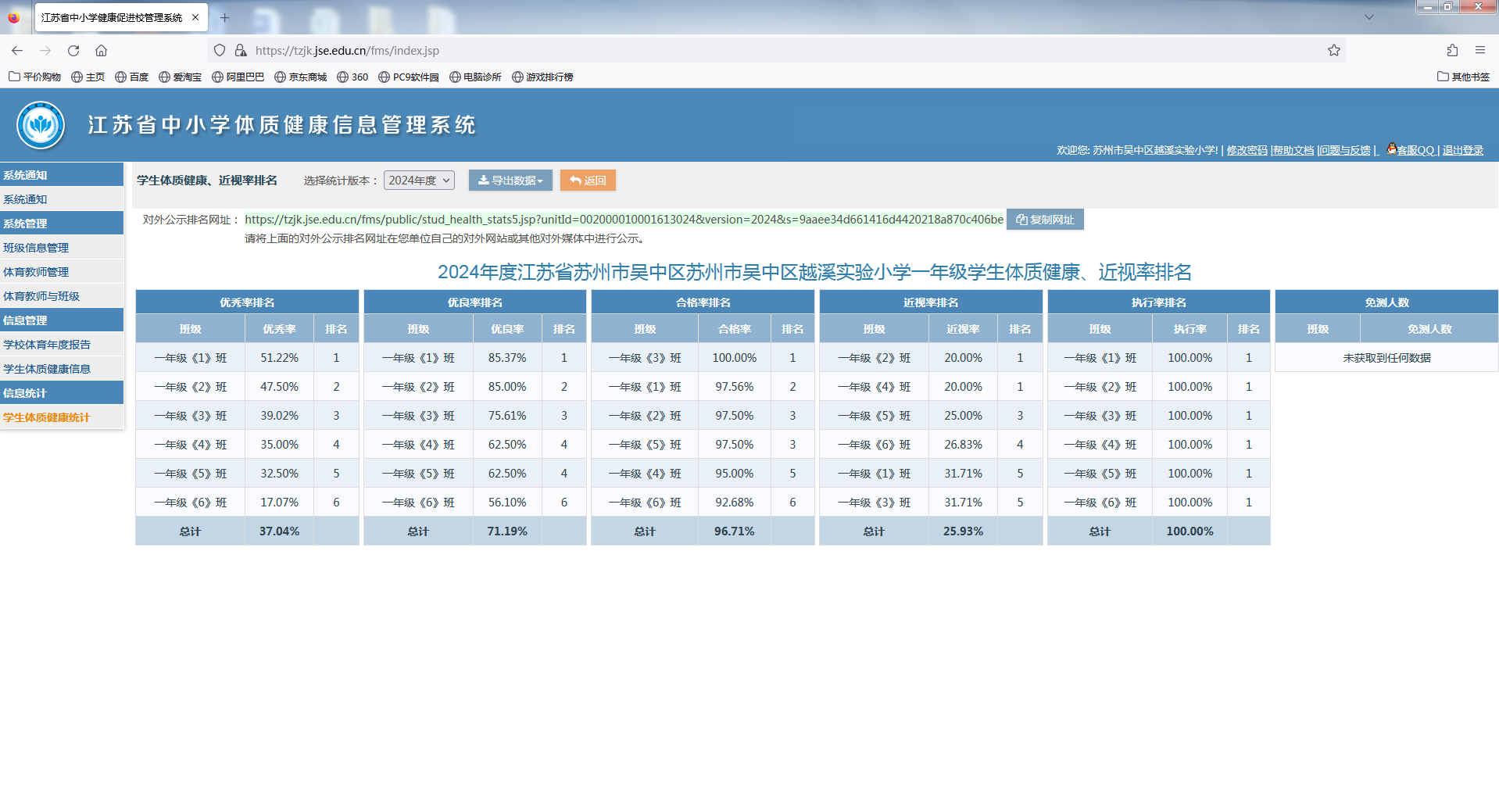Open the 主页 bookmark
This screenshot has width=1499, height=812.
click(88, 77)
